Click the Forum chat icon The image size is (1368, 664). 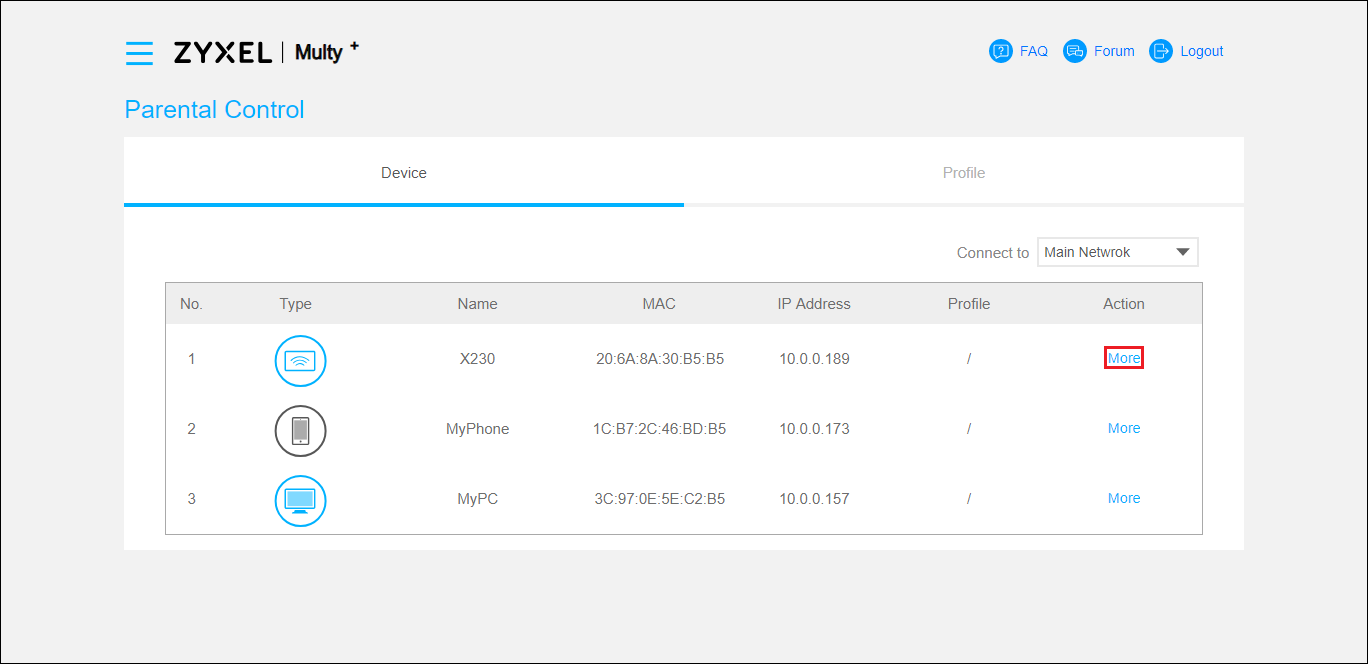click(x=1075, y=51)
